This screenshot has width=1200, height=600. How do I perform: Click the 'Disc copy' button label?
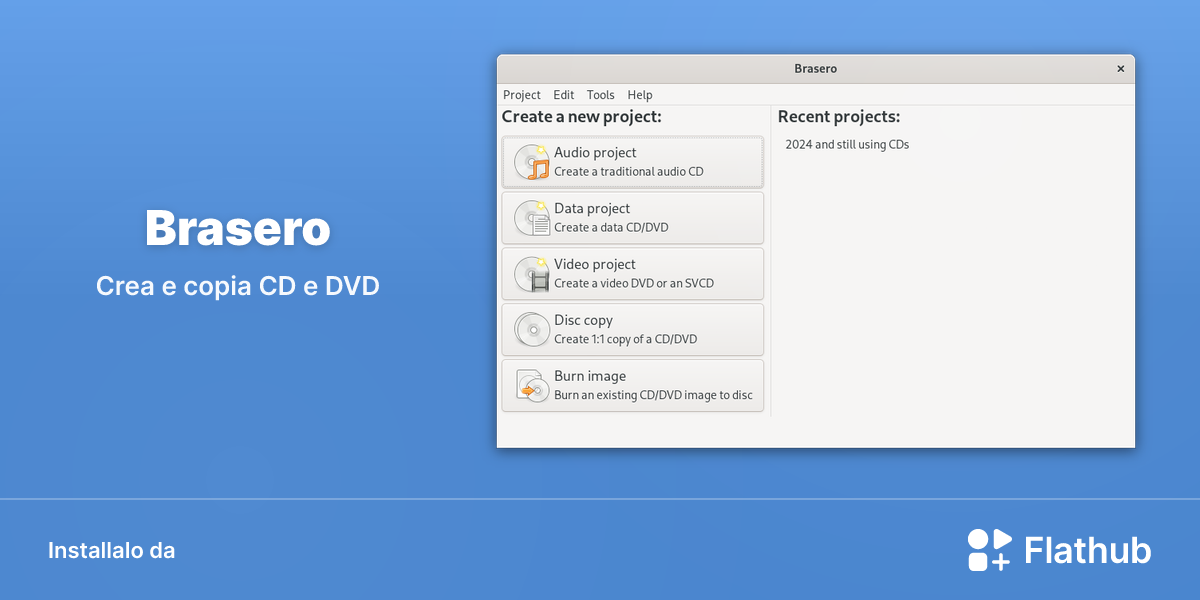(x=583, y=321)
